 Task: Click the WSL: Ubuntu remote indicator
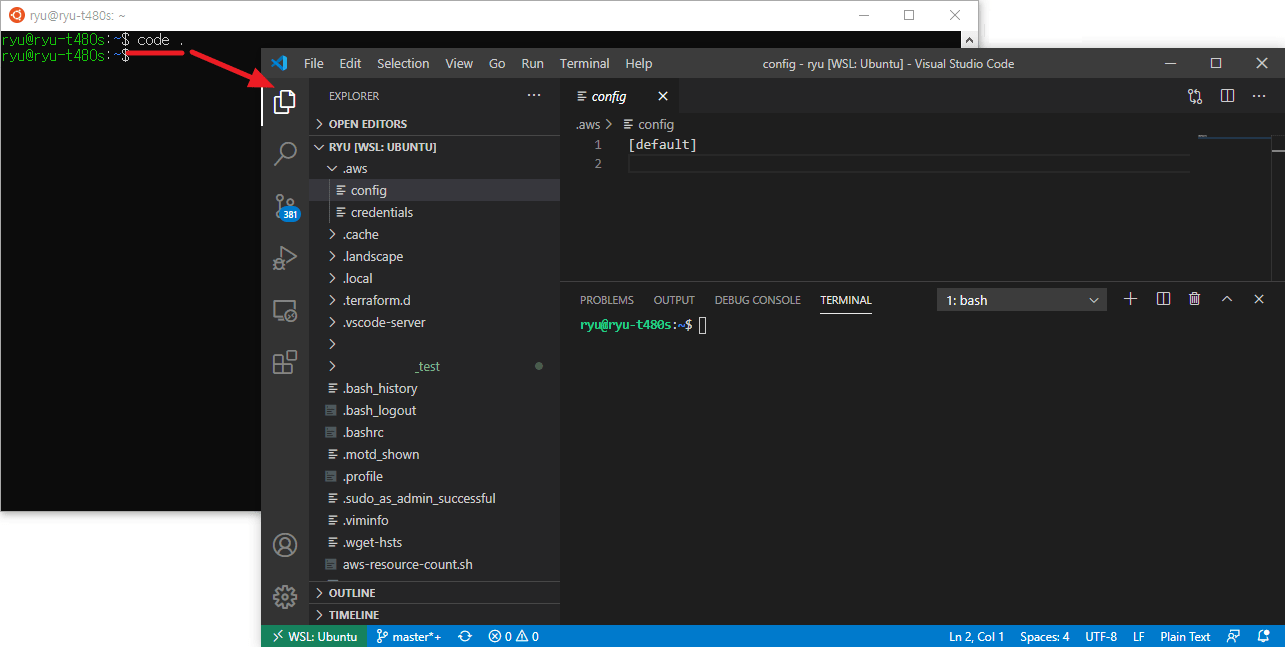coord(314,636)
